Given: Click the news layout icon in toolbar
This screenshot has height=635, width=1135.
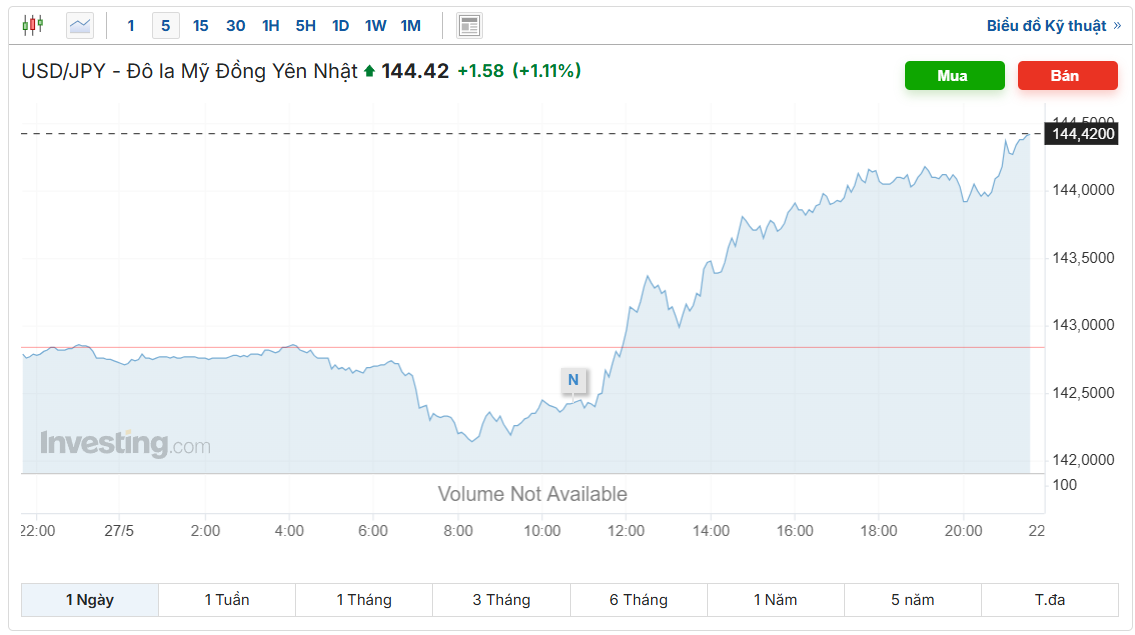Looking at the screenshot, I should (469, 25).
